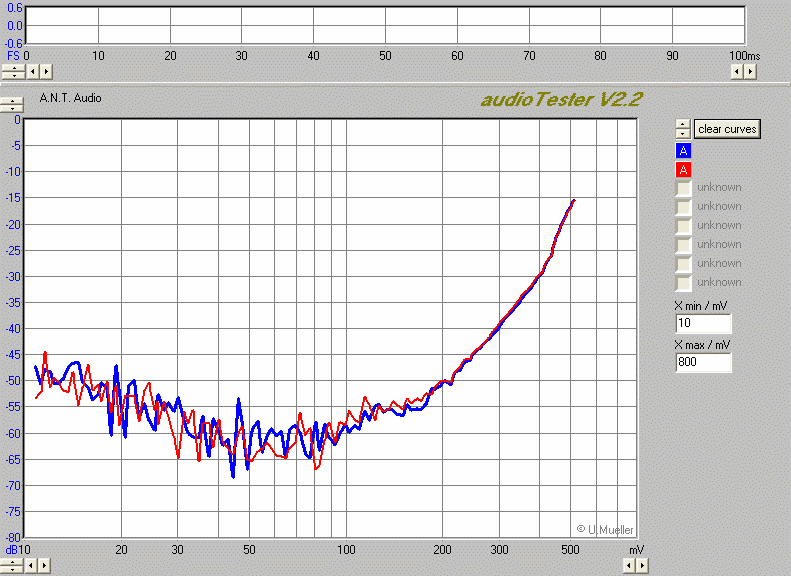
Task: Tick the fifth unknown curve checkbox
Action: [x=683, y=264]
